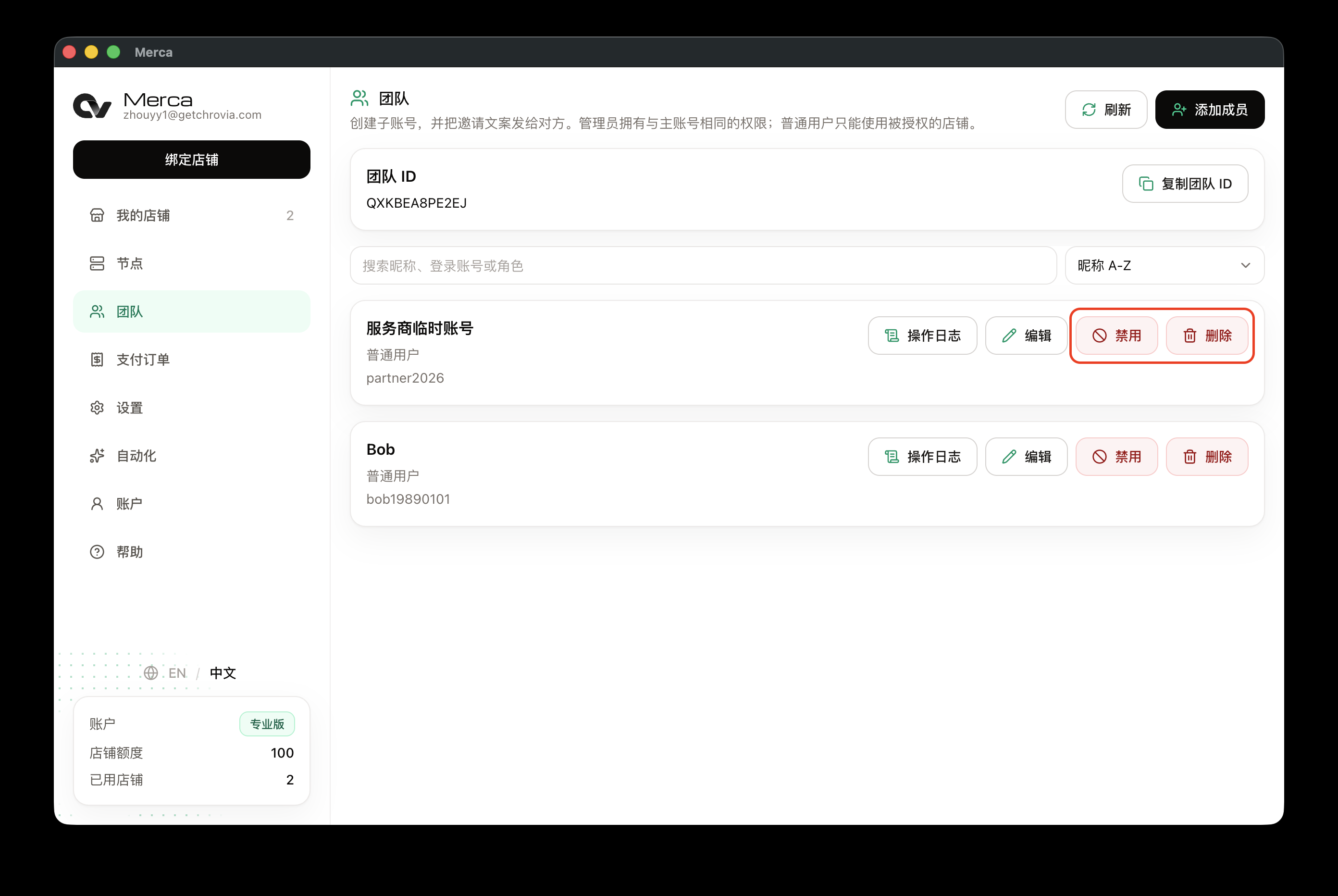1338x896 pixels.
Task: Click the store count 2 beside 我的店铺
Action: [x=290, y=215]
